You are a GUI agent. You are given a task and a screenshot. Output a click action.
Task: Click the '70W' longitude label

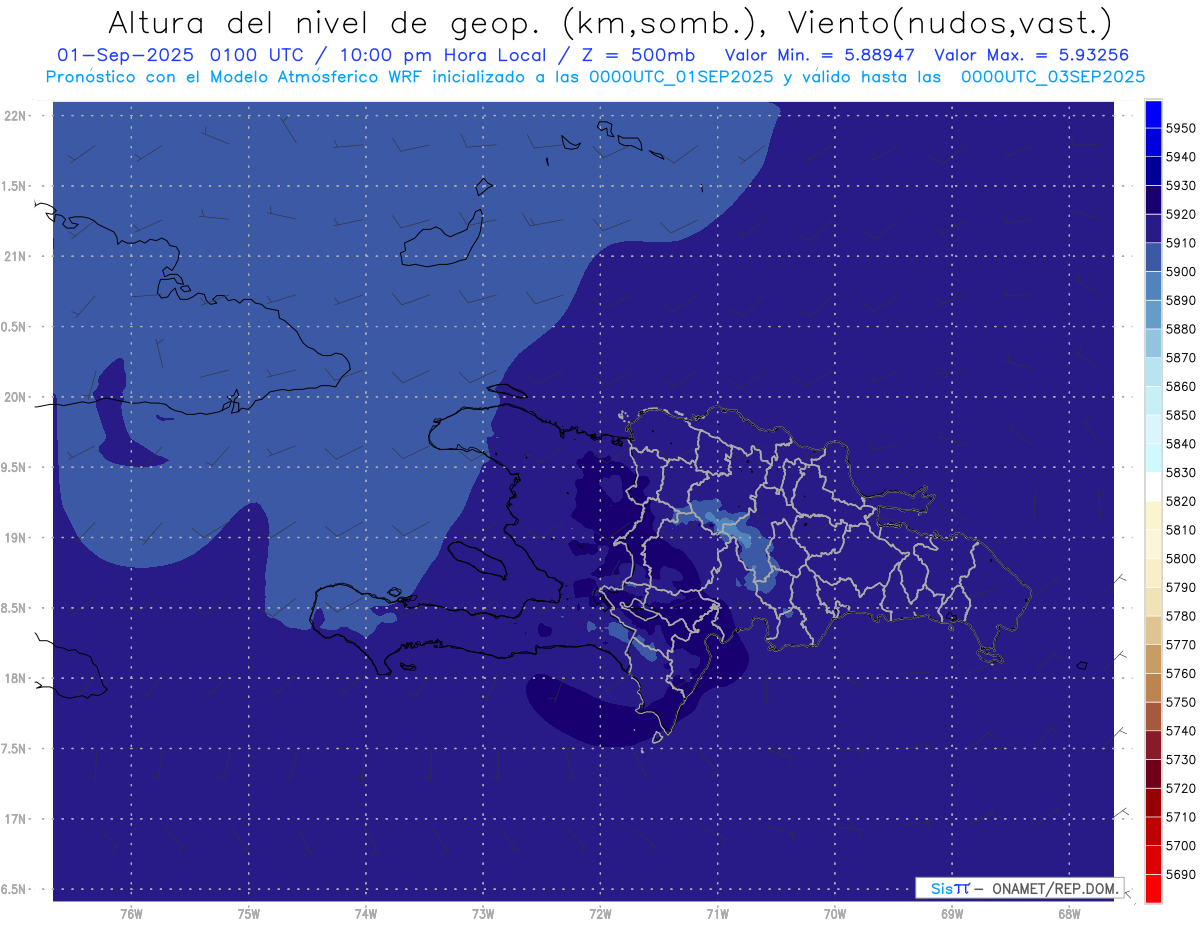click(x=834, y=914)
